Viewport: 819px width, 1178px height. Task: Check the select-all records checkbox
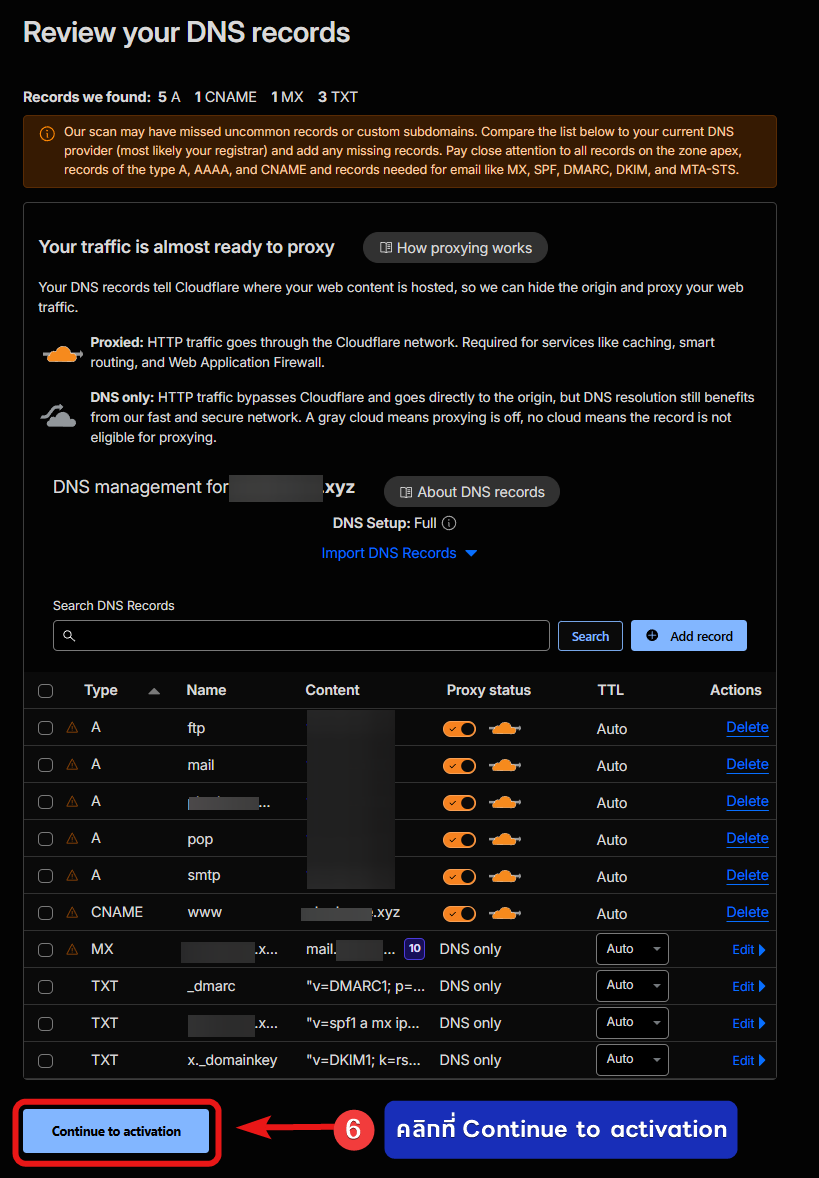click(46, 690)
